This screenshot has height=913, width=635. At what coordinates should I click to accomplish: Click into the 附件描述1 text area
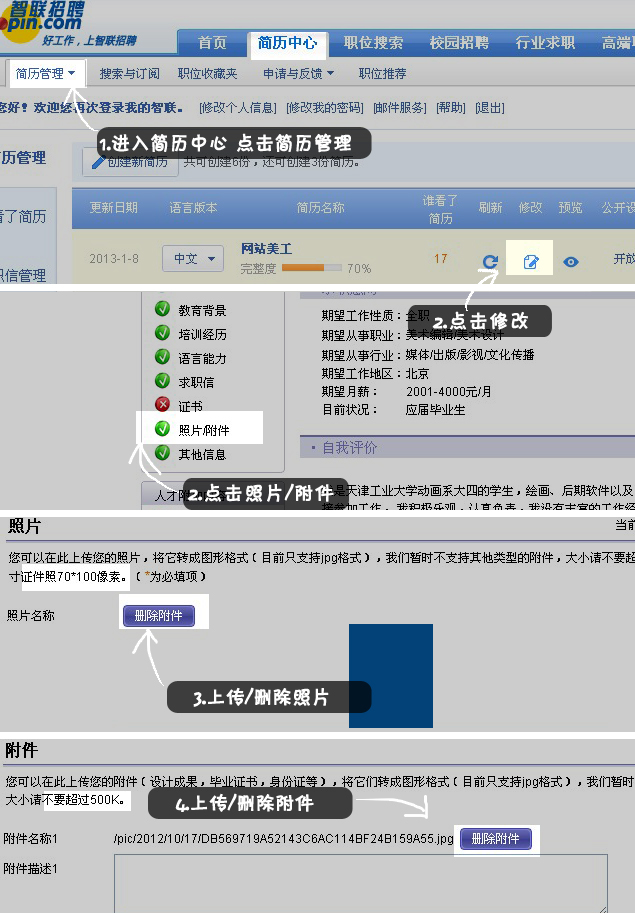361,883
